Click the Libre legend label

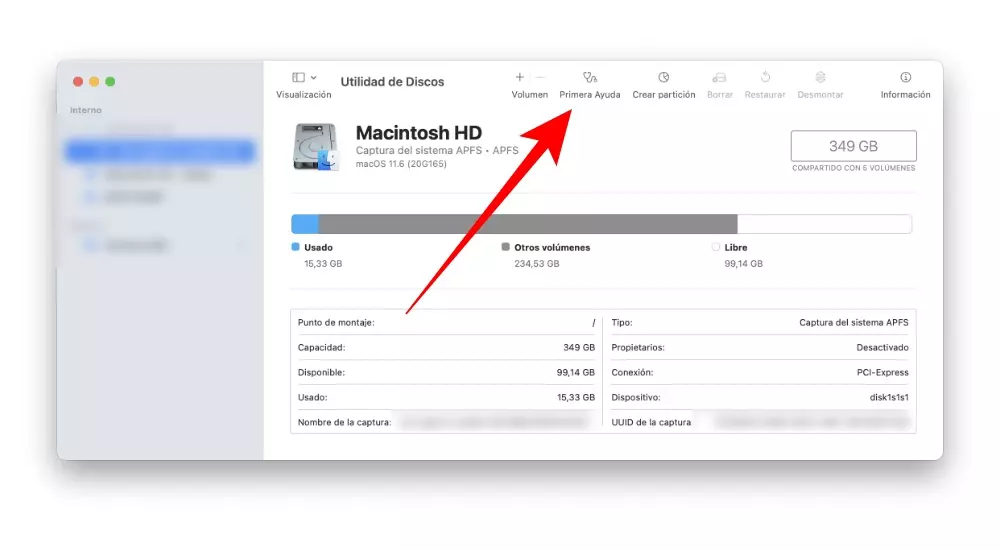tap(735, 247)
